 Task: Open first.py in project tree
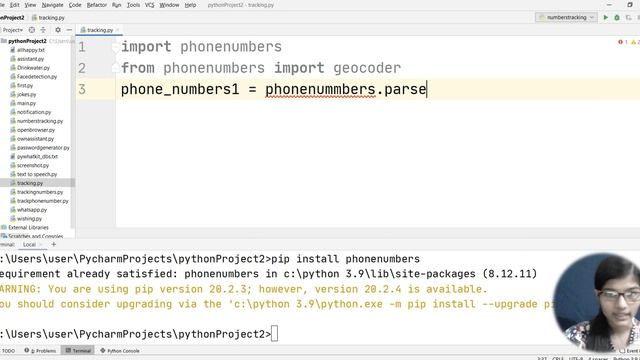pyautogui.click(x=25, y=86)
